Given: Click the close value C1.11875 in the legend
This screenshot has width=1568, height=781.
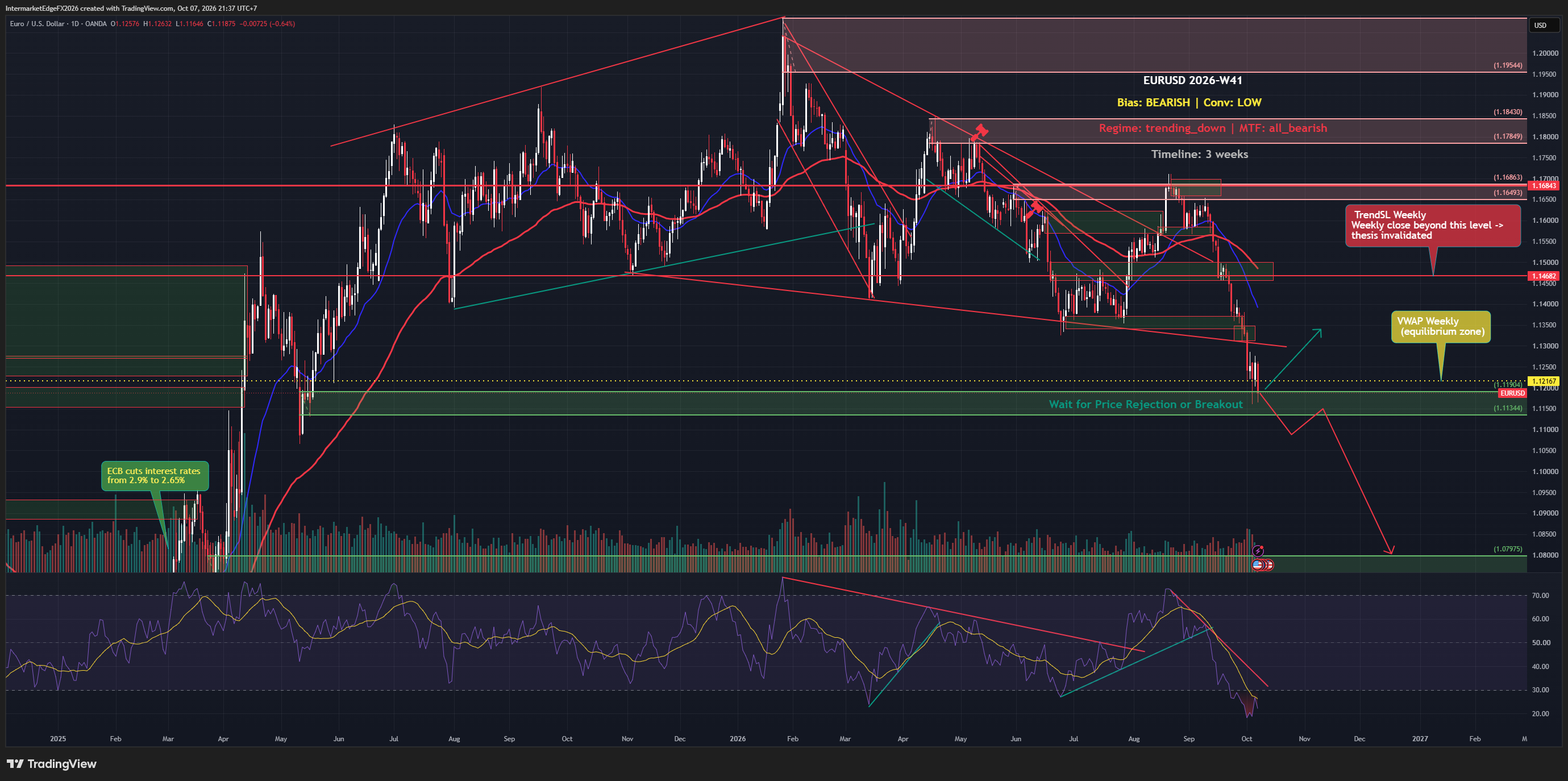Looking at the screenshot, I should (221, 24).
